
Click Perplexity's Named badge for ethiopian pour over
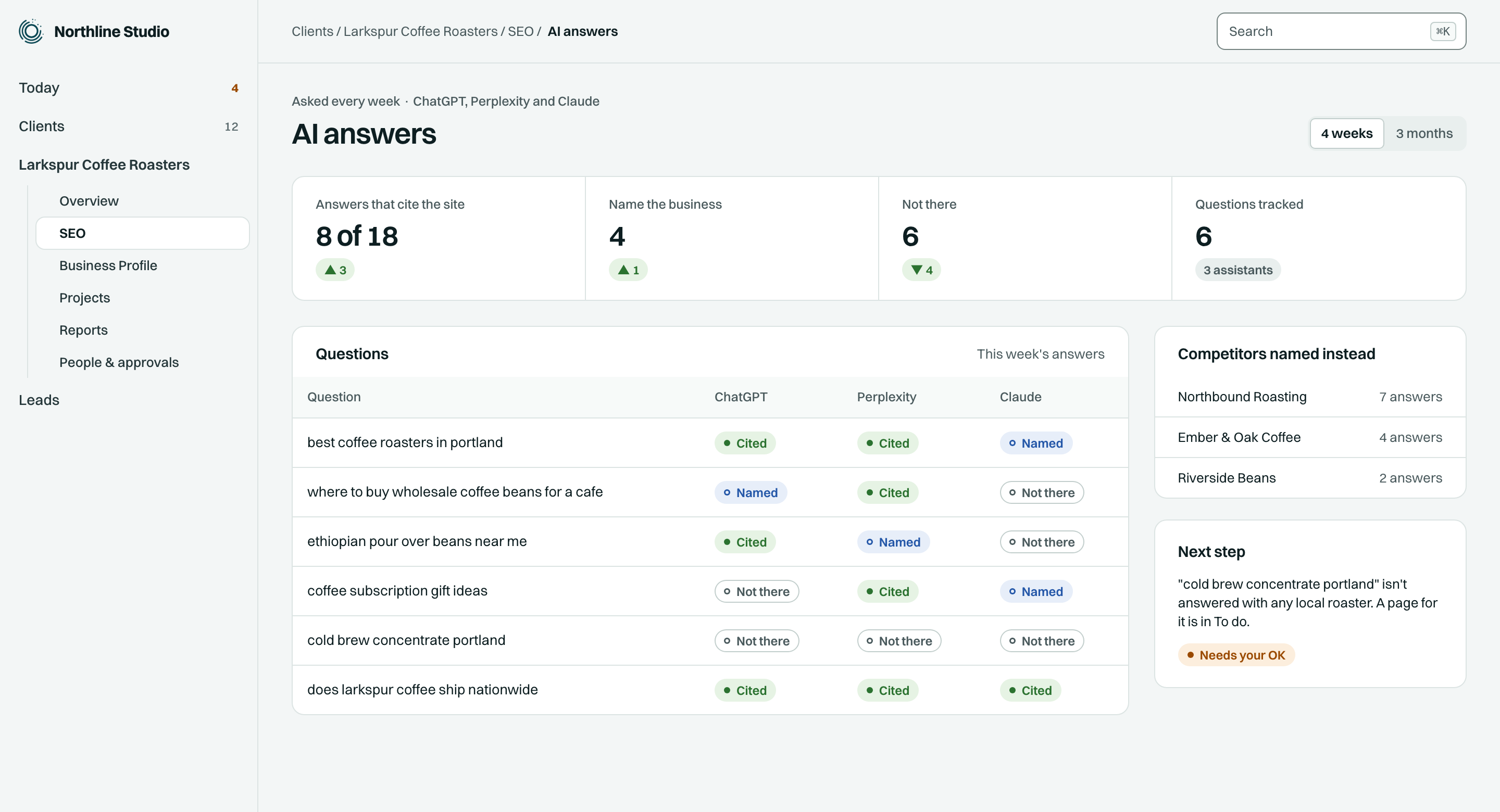click(x=893, y=542)
